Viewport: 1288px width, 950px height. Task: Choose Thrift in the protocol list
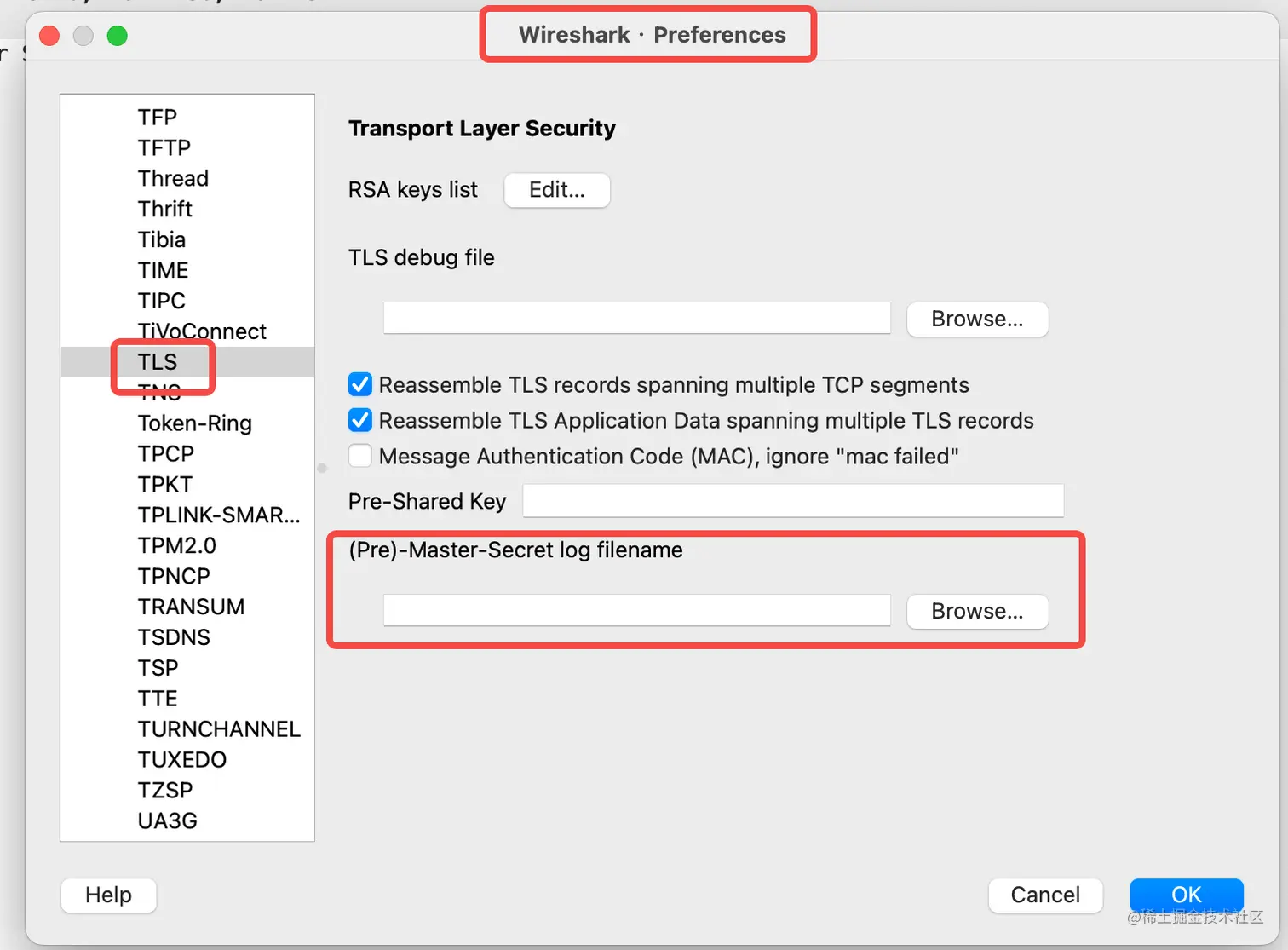coord(187,209)
